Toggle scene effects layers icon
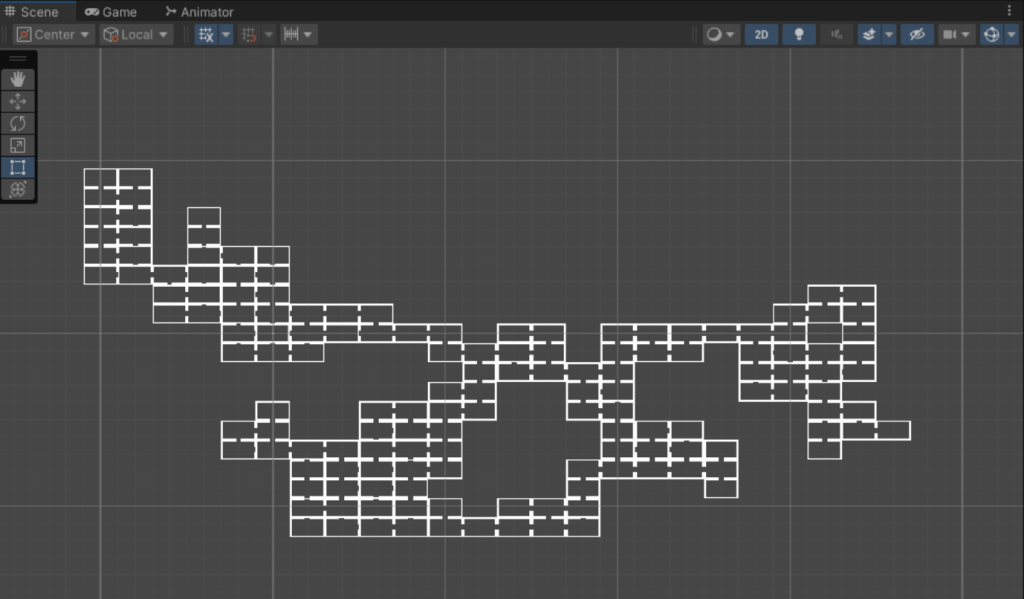 click(x=869, y=35)
